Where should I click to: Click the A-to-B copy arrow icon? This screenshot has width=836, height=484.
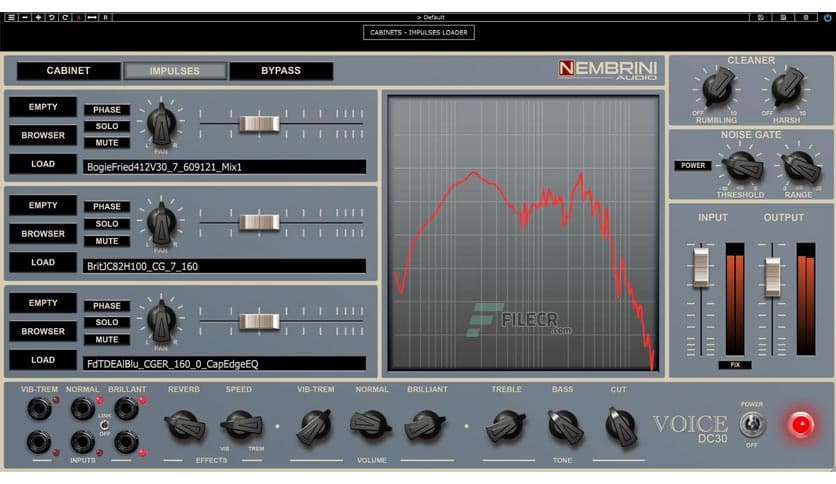(x=92, y=18)
